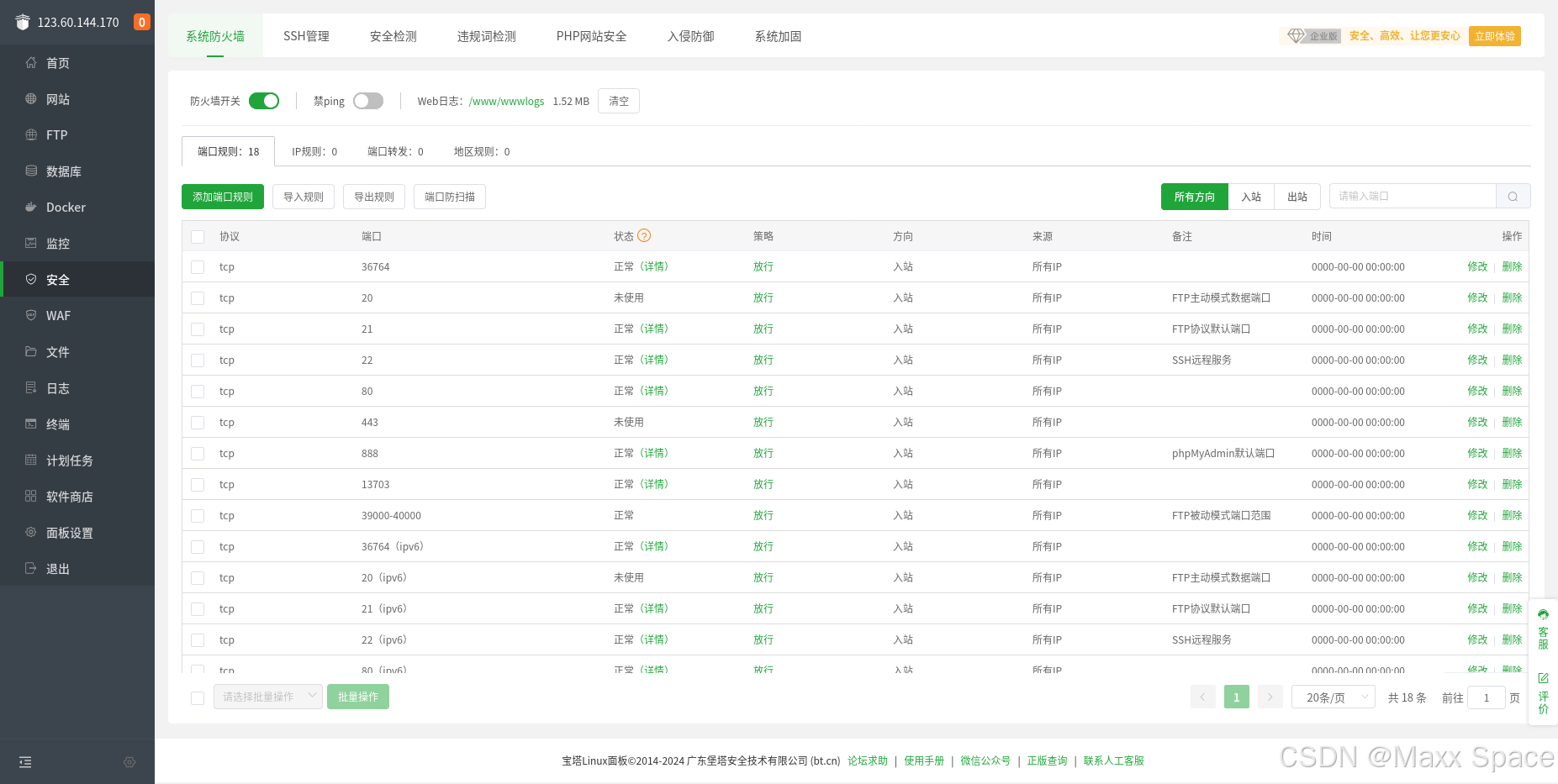
Task: Check the row checkbox for port 888
Action: tap(198, 454)
